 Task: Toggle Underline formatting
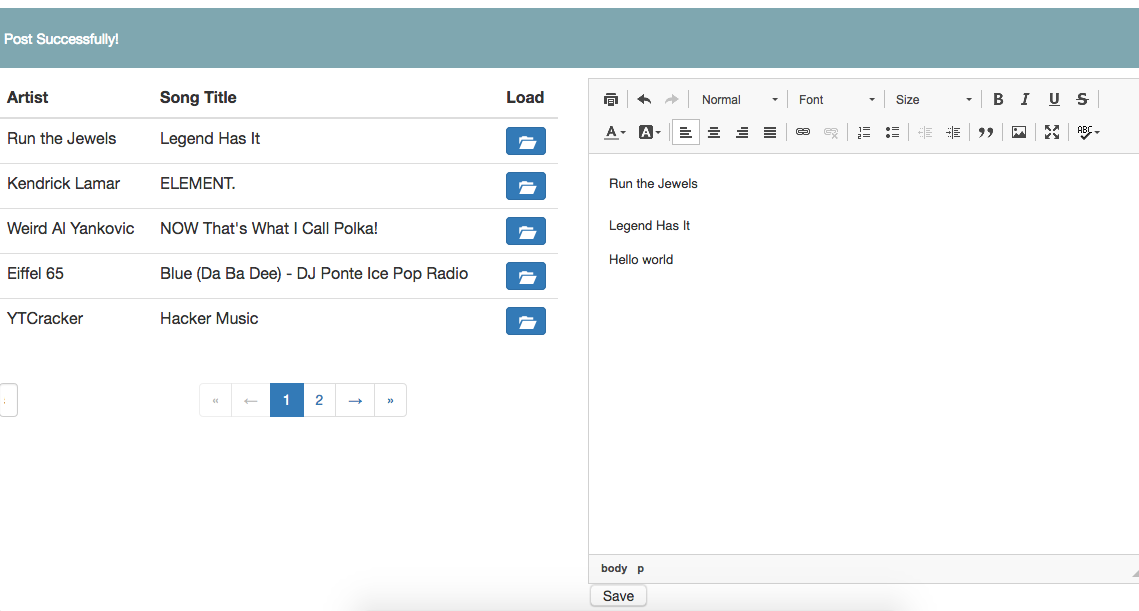1054,100
